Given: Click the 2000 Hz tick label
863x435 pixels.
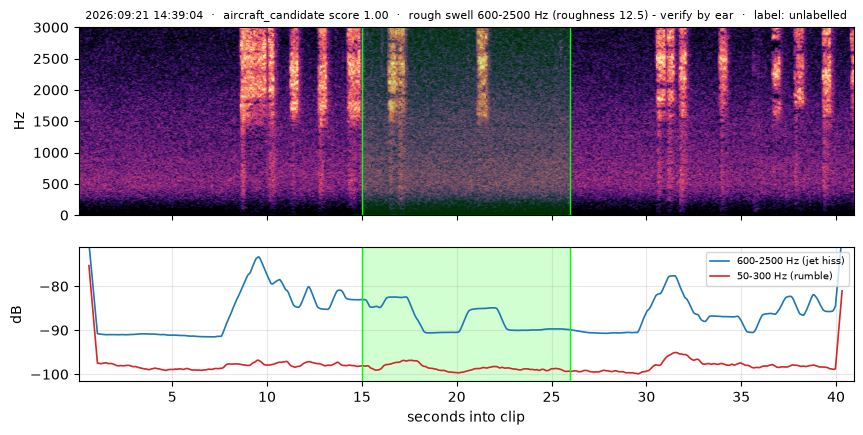Looking at the screenshot, I should 52,90.
